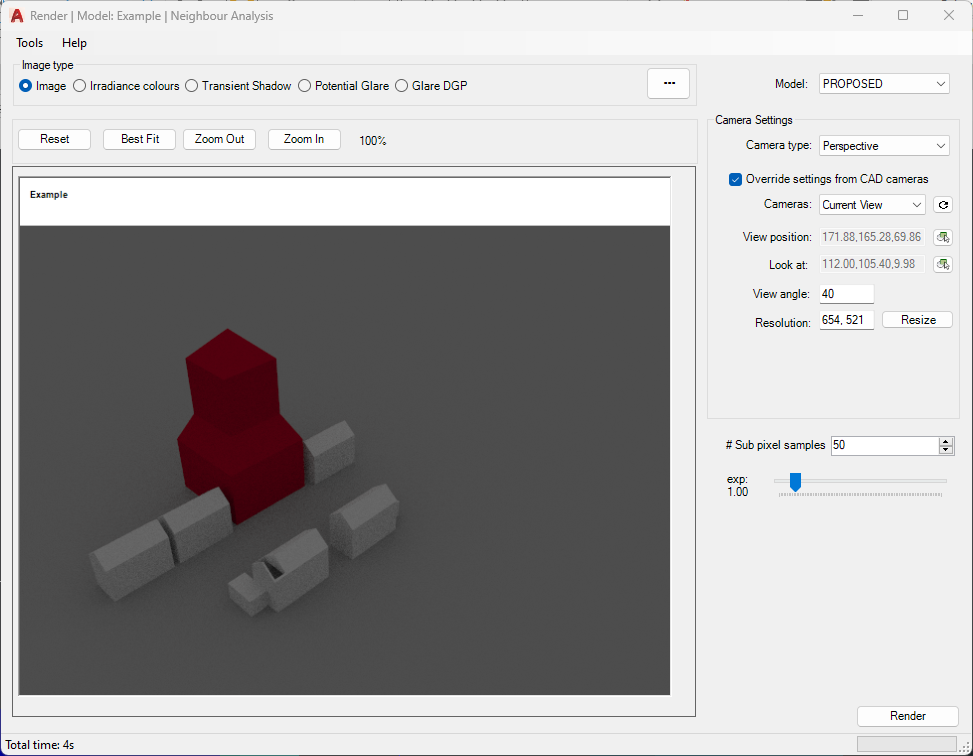Decrease sub pixel samples with down arrow
This screenshot has height=756, width=973.
click(x=946, y=450)
